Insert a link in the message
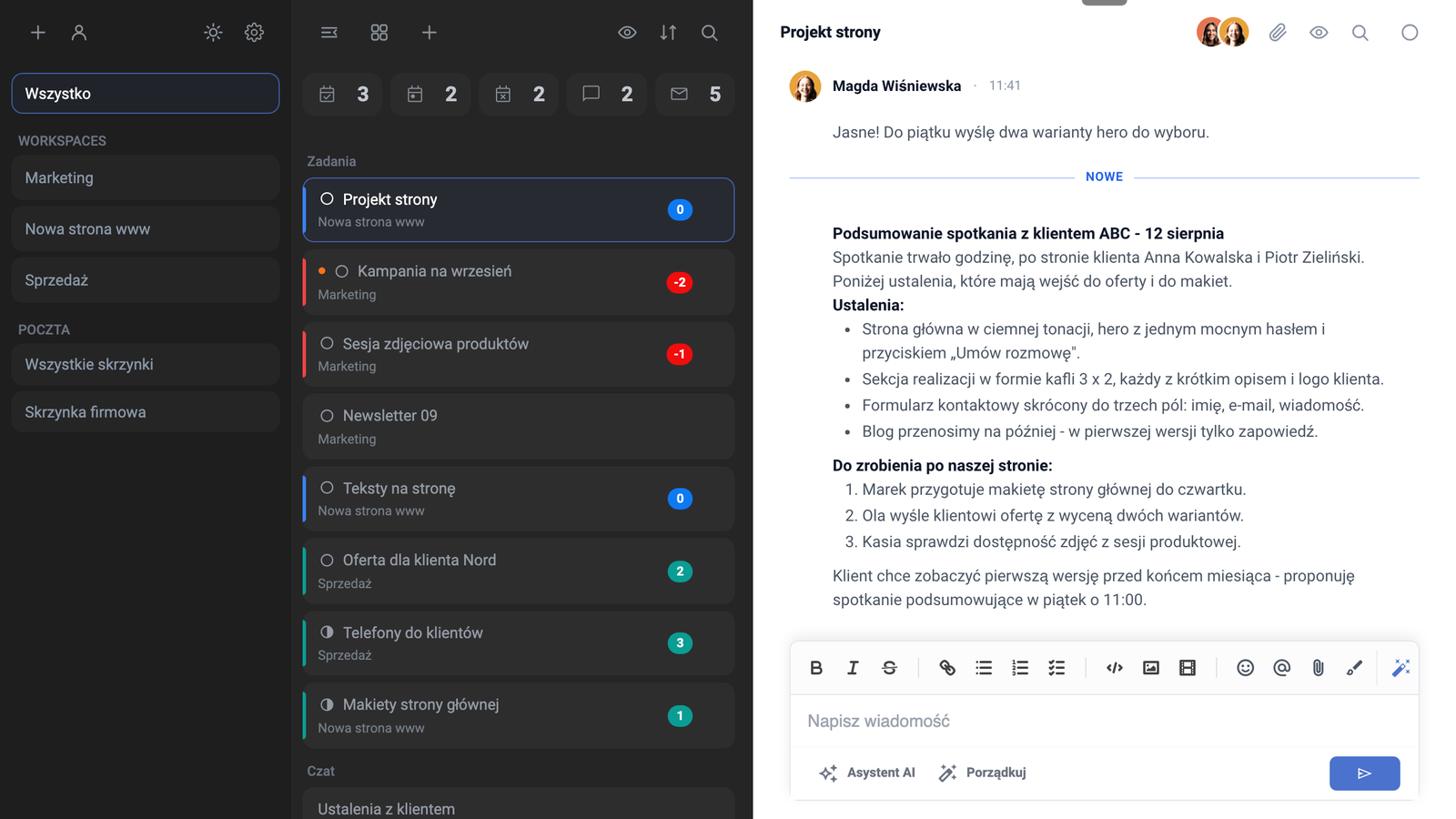The width and height of the screenshot is (1456, 819). click(x=947, y=668)
